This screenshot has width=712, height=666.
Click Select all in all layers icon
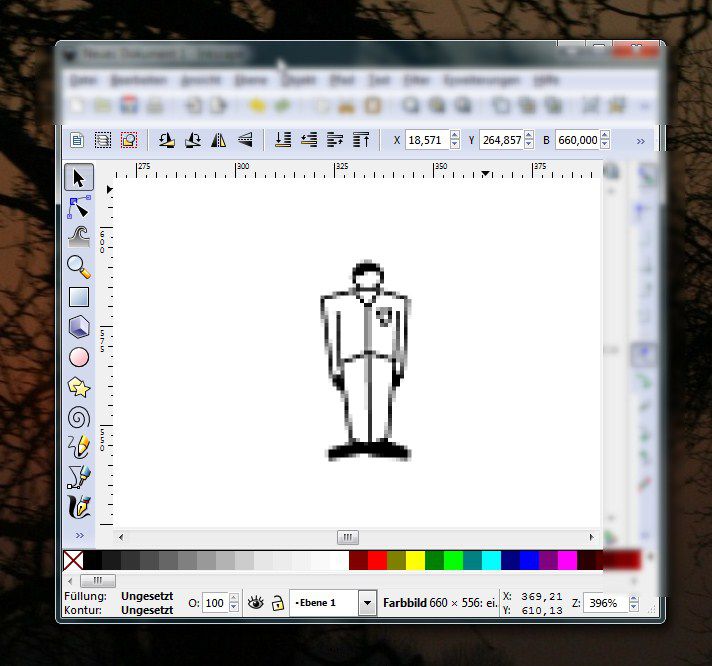click(103, 140)
